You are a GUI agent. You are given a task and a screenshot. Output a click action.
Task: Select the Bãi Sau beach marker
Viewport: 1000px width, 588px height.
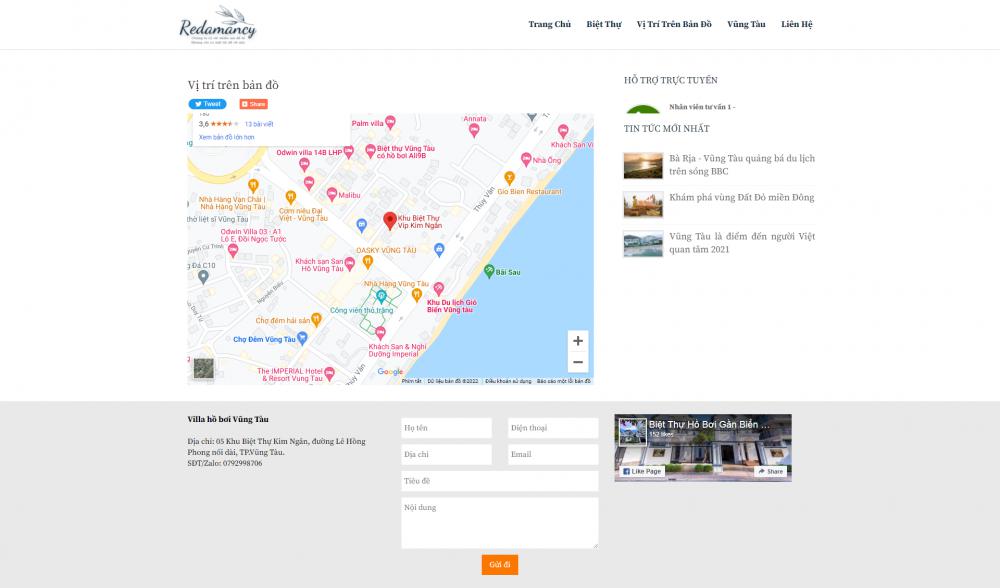pos(489,271)
